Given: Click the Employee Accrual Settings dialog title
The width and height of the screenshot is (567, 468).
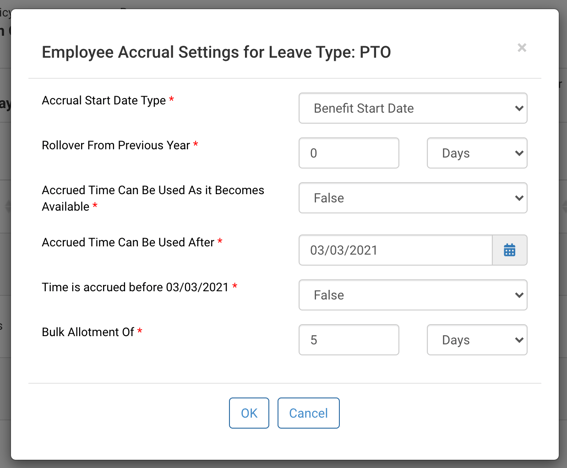Looking at the screenshot, I should 216,52.
